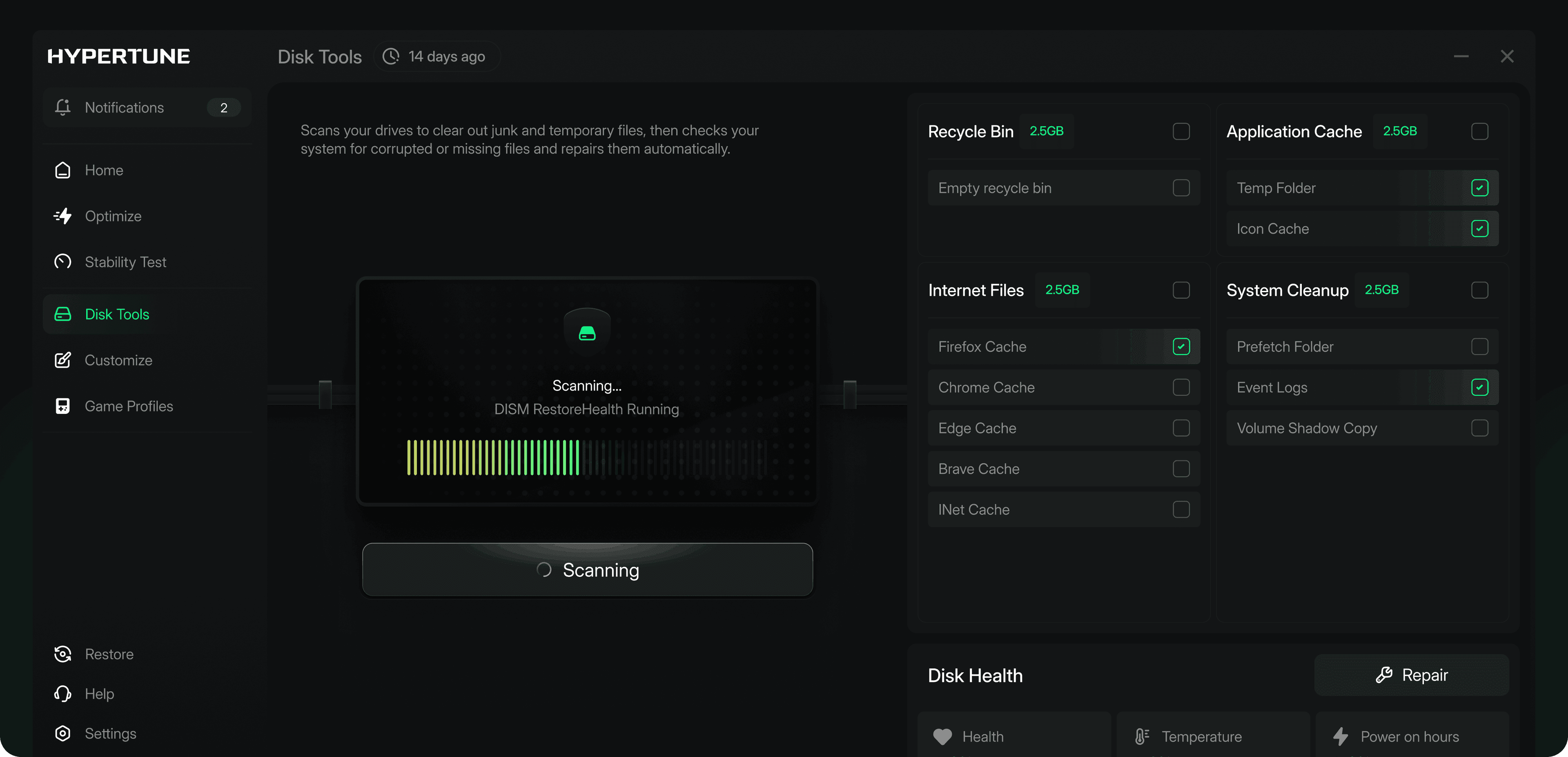
Task: Click the DISM RestoreHealth Running status text
Action: (x=587, y=409)
